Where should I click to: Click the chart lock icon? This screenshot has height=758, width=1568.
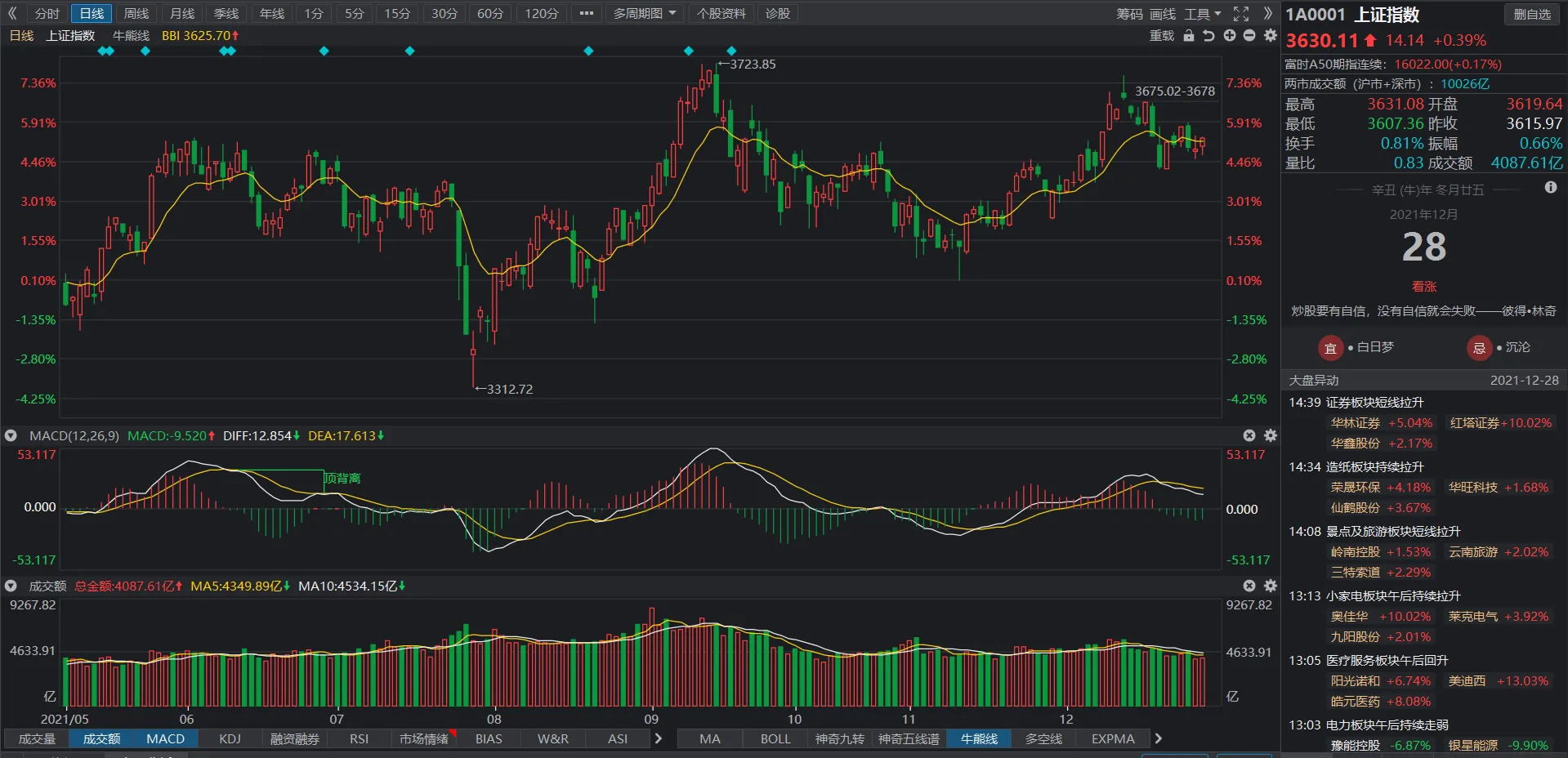click(1189, 36)
